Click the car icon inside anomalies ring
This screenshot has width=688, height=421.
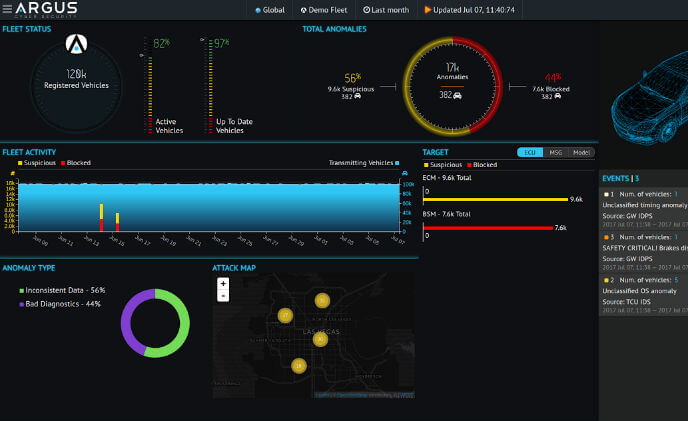click(457, 95)
